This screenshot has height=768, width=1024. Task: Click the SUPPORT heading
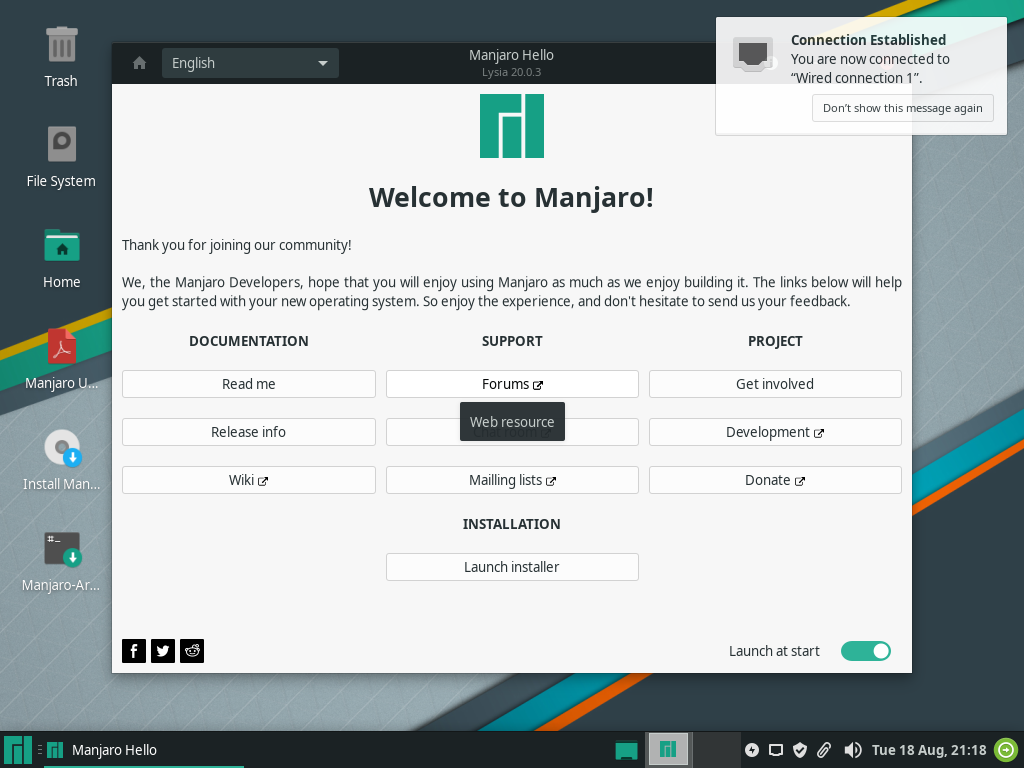[512, 341]
